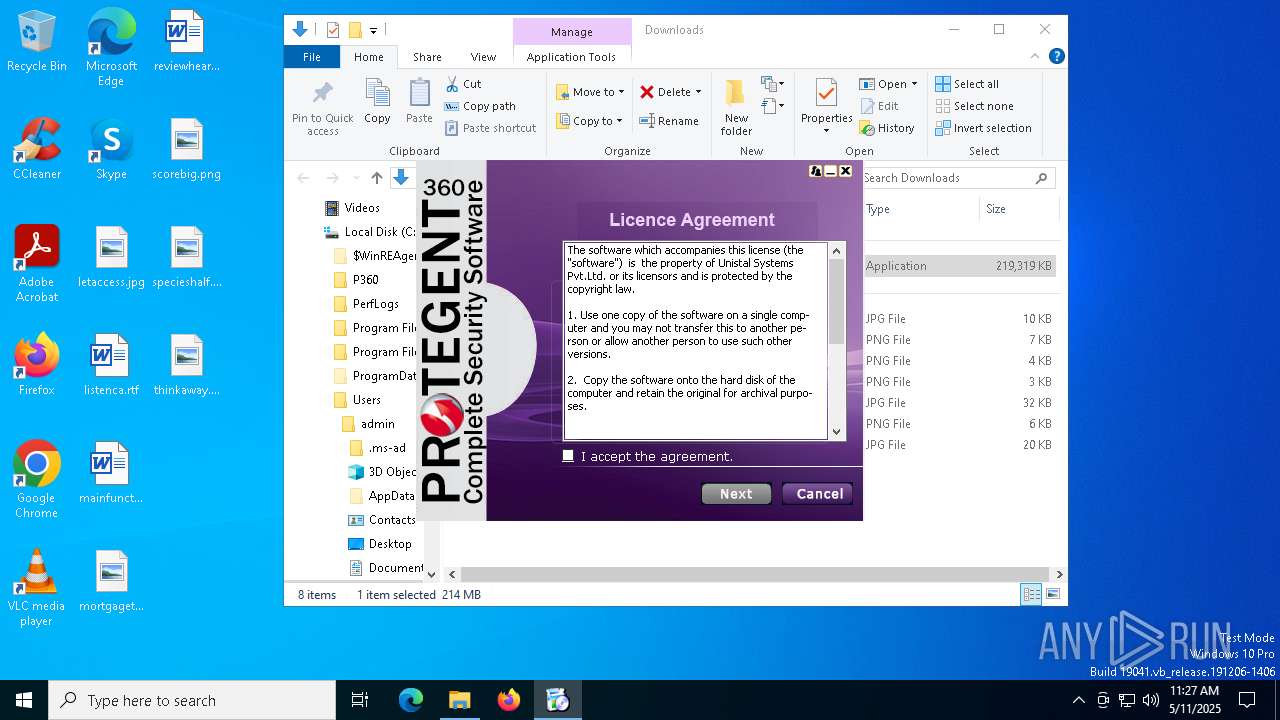The height and width of the screenshot is (720, 1280).
Task: Open the notification center icon
Action: click(1248, 700)
